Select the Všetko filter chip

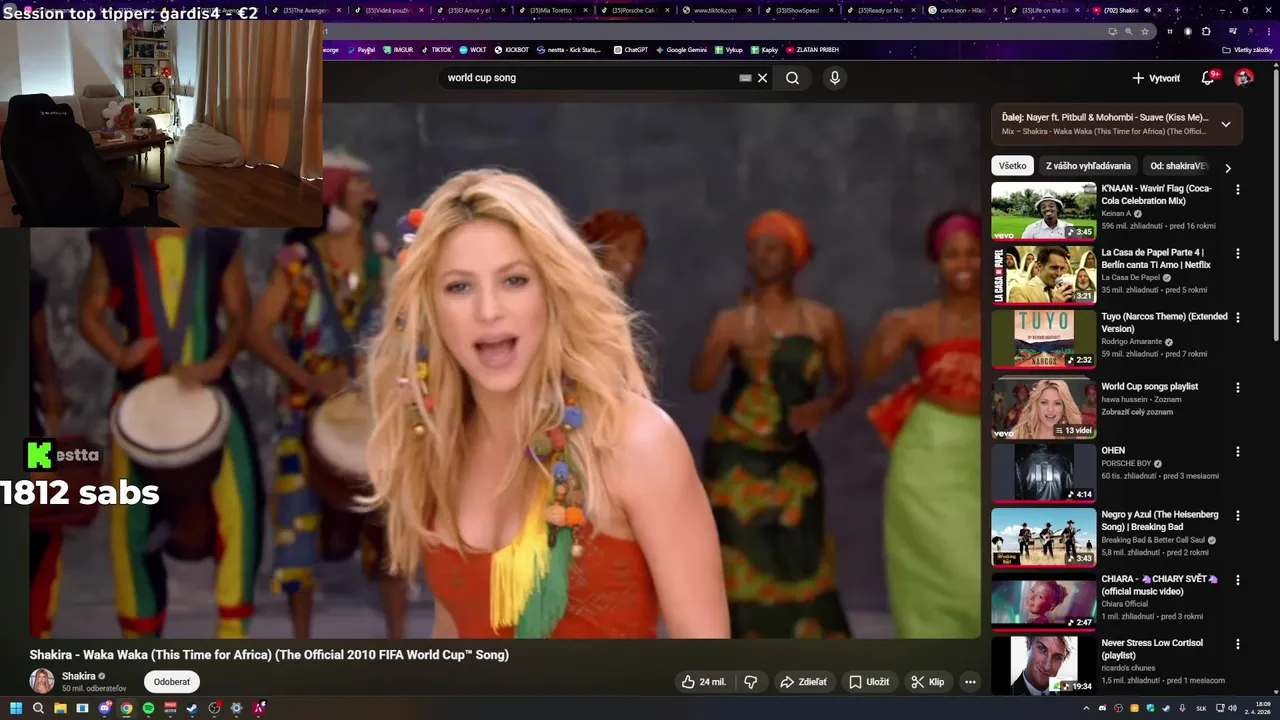[1013, 166]
